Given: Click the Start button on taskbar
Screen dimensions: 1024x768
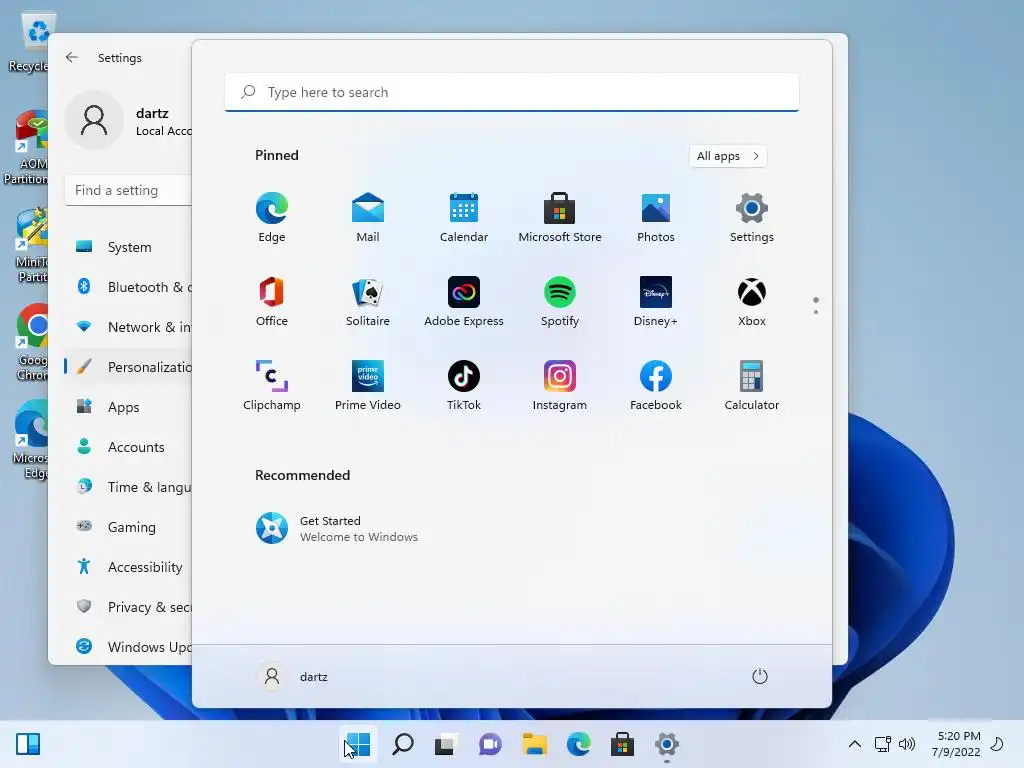Looking at the screenshot, I should tap(358, 744).
